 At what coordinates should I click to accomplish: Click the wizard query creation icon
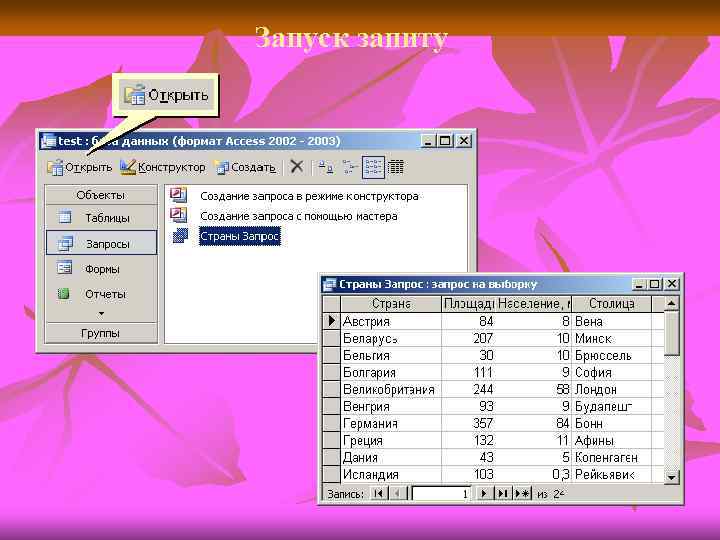(179, 215)
